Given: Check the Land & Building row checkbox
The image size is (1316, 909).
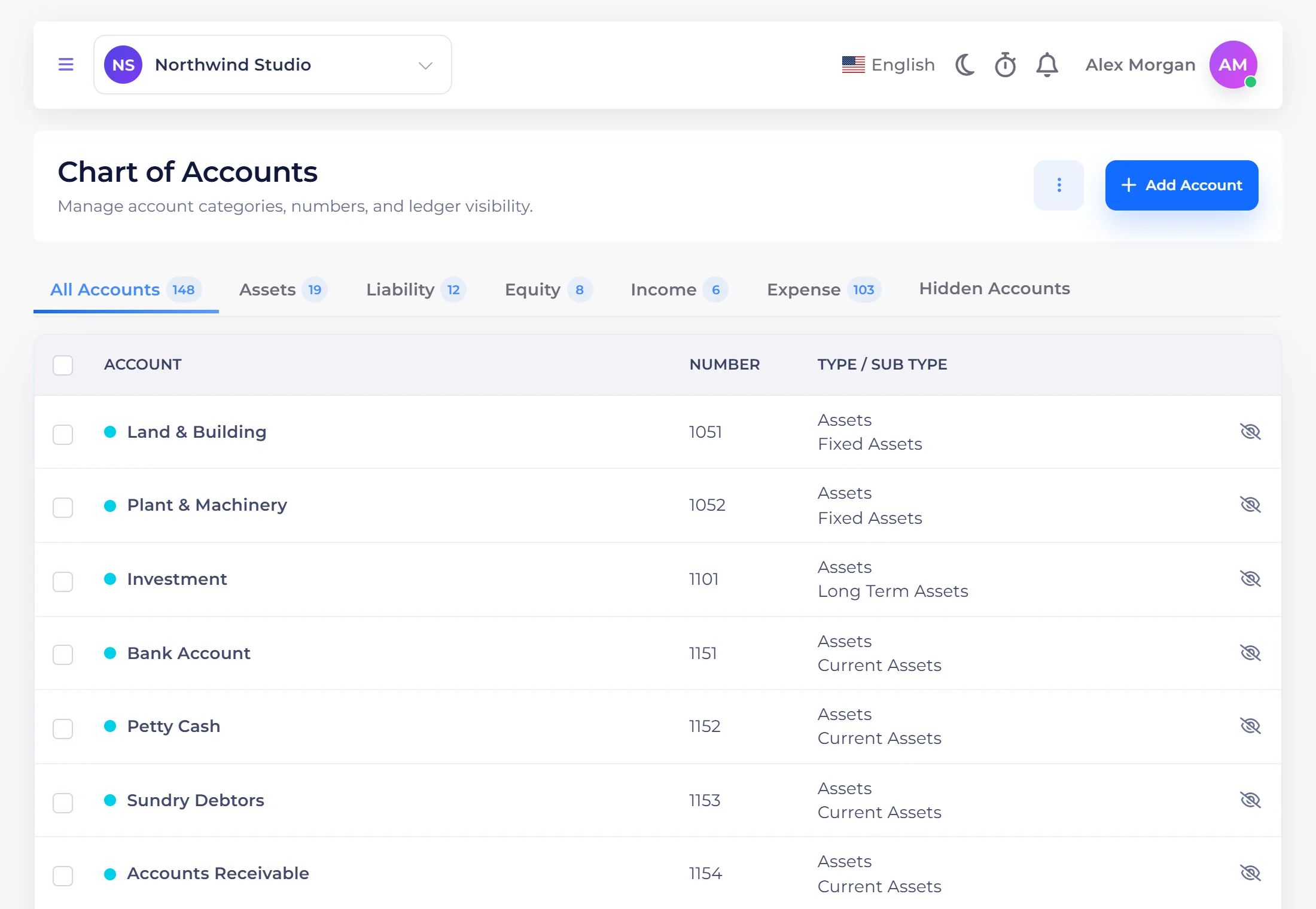Looking at the screenshot, I should pos(63,434).
